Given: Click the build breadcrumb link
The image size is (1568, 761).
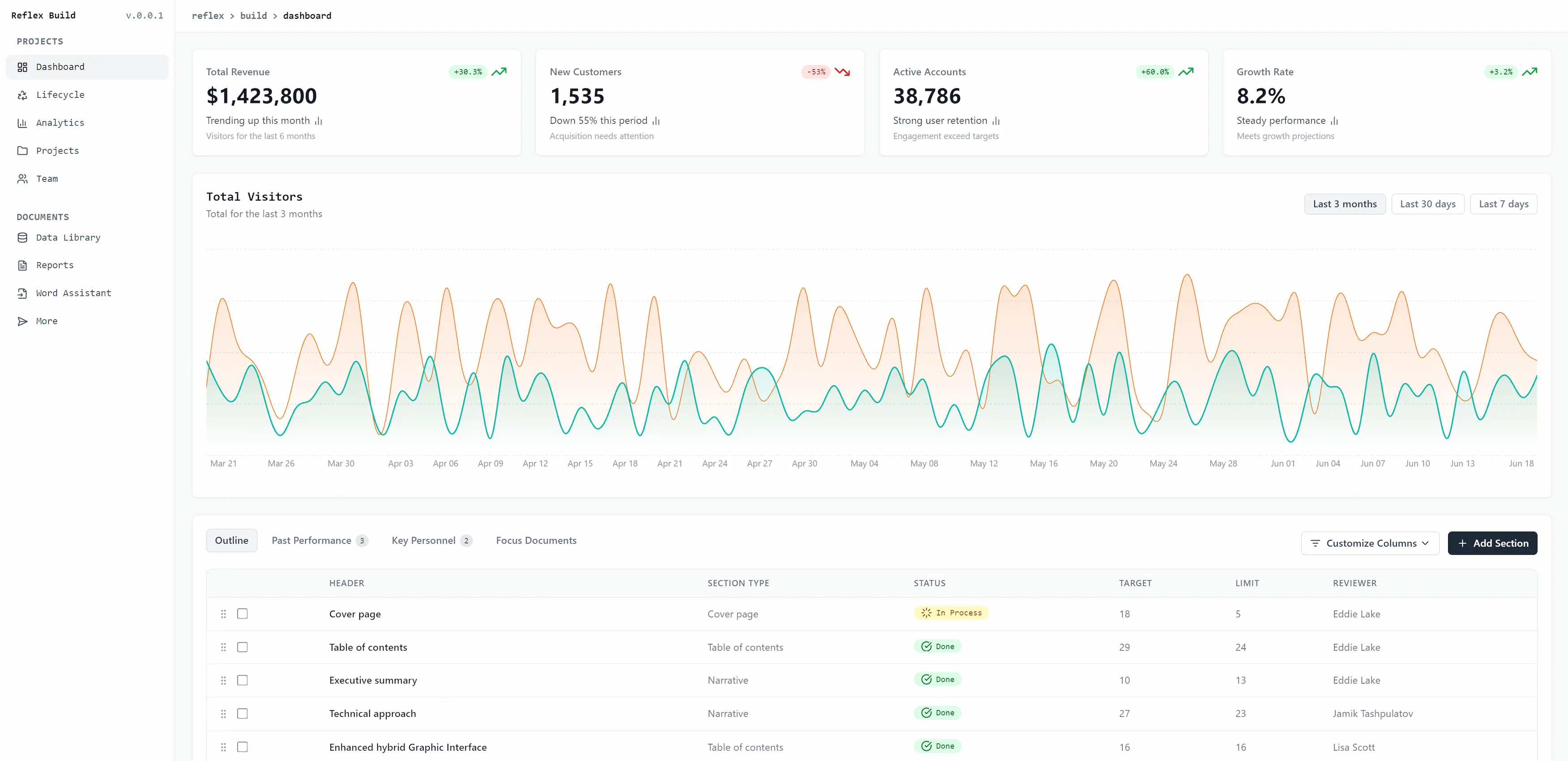Looking at the screenshot, I should click(x=253, y=16).
